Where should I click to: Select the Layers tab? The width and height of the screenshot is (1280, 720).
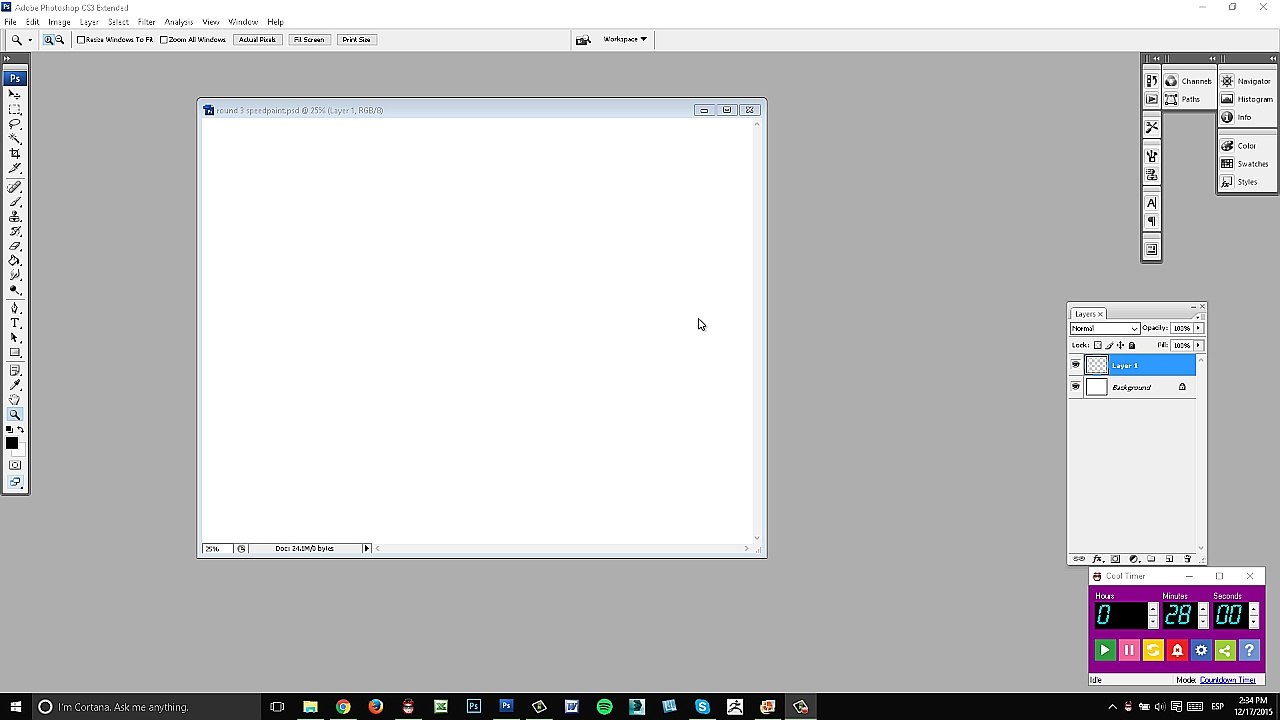coord(1086,314)
